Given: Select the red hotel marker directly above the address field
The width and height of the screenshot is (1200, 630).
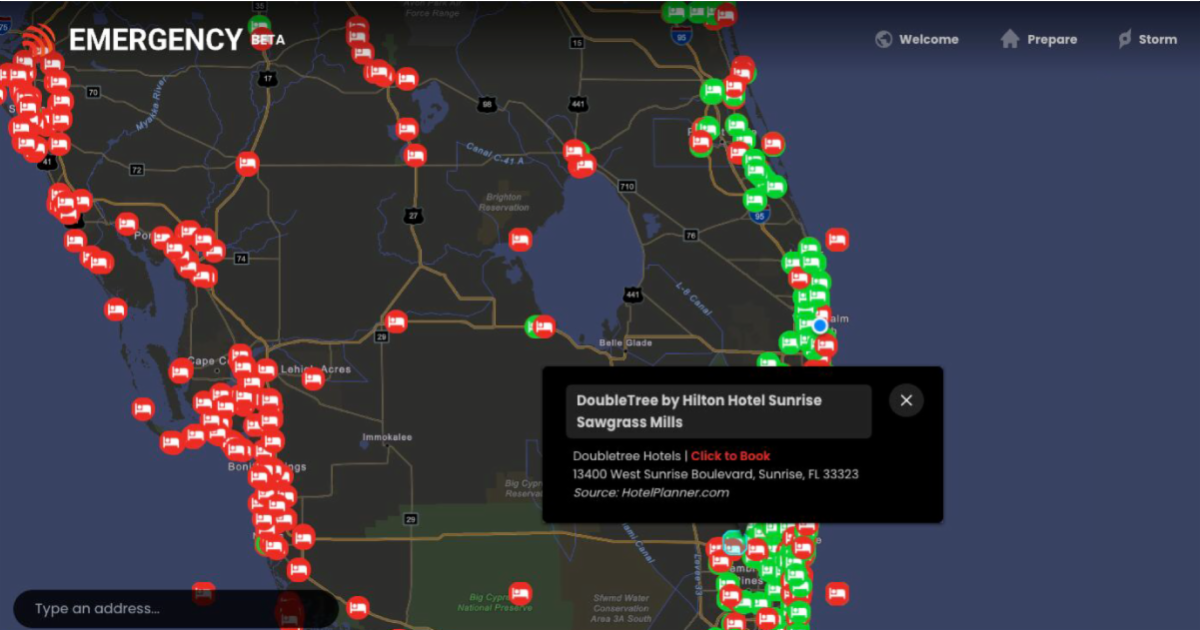Looking at the screenshot, I should point(203,593).
